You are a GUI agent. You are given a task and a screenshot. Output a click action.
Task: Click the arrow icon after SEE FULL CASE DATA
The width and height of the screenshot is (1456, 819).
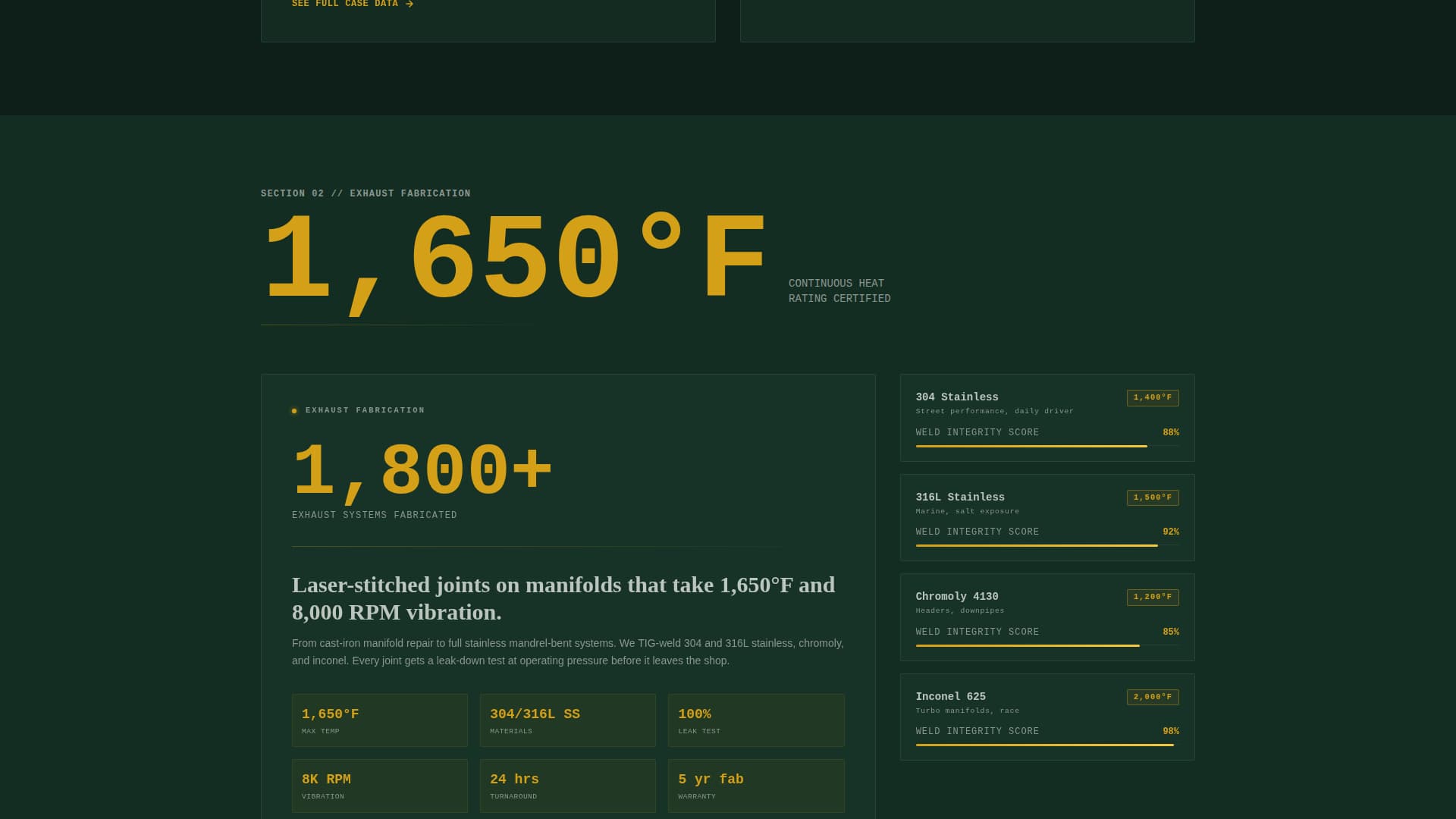pyautogui.click(x=409, y=4)
